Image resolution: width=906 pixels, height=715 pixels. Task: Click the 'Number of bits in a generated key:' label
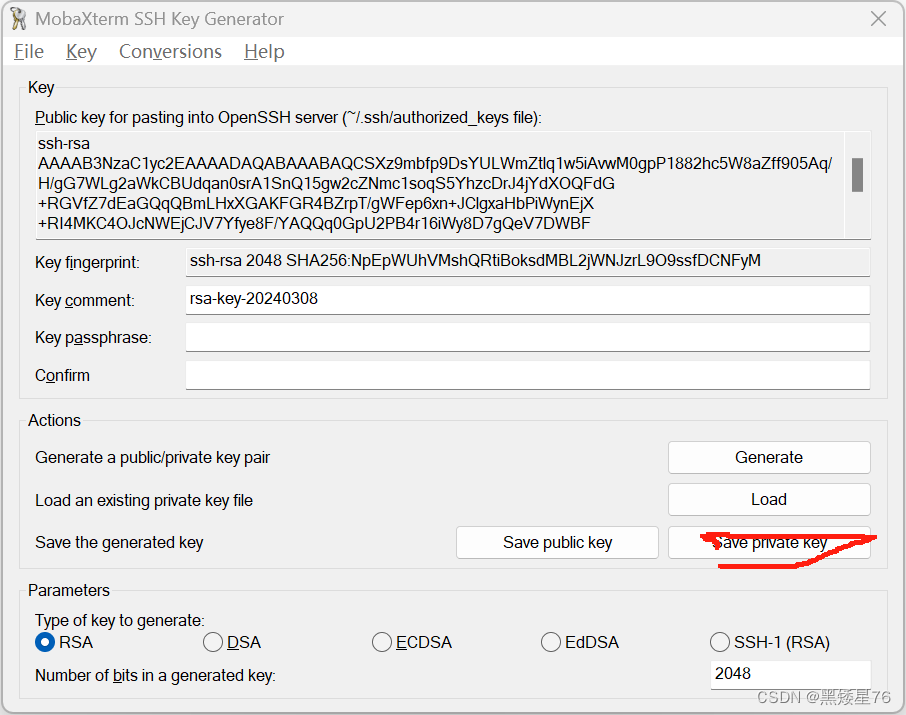pos(155,676)
